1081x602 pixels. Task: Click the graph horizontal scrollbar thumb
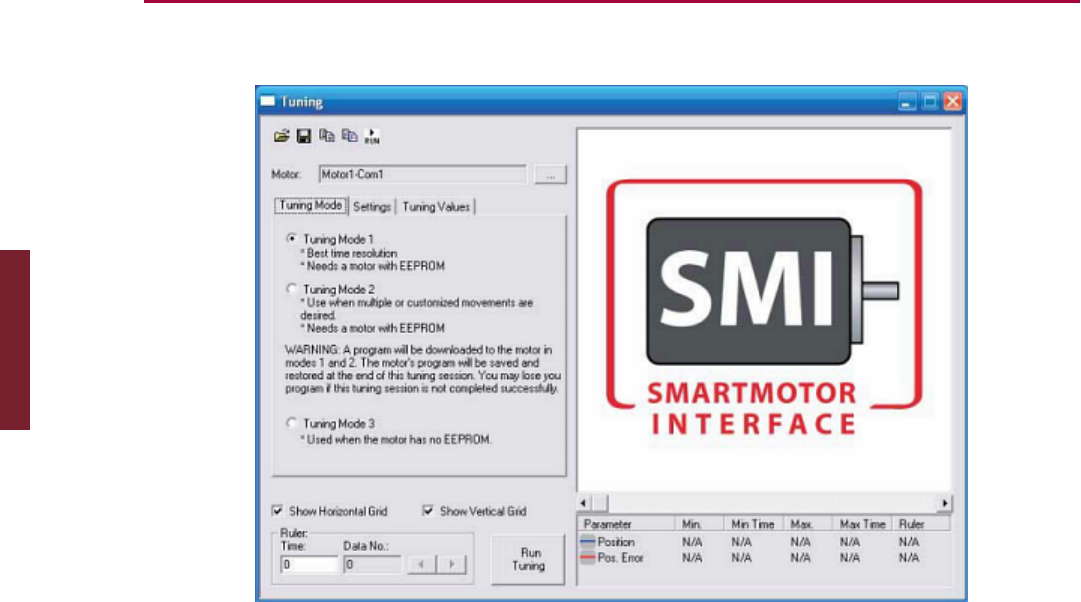pos(600,503)
